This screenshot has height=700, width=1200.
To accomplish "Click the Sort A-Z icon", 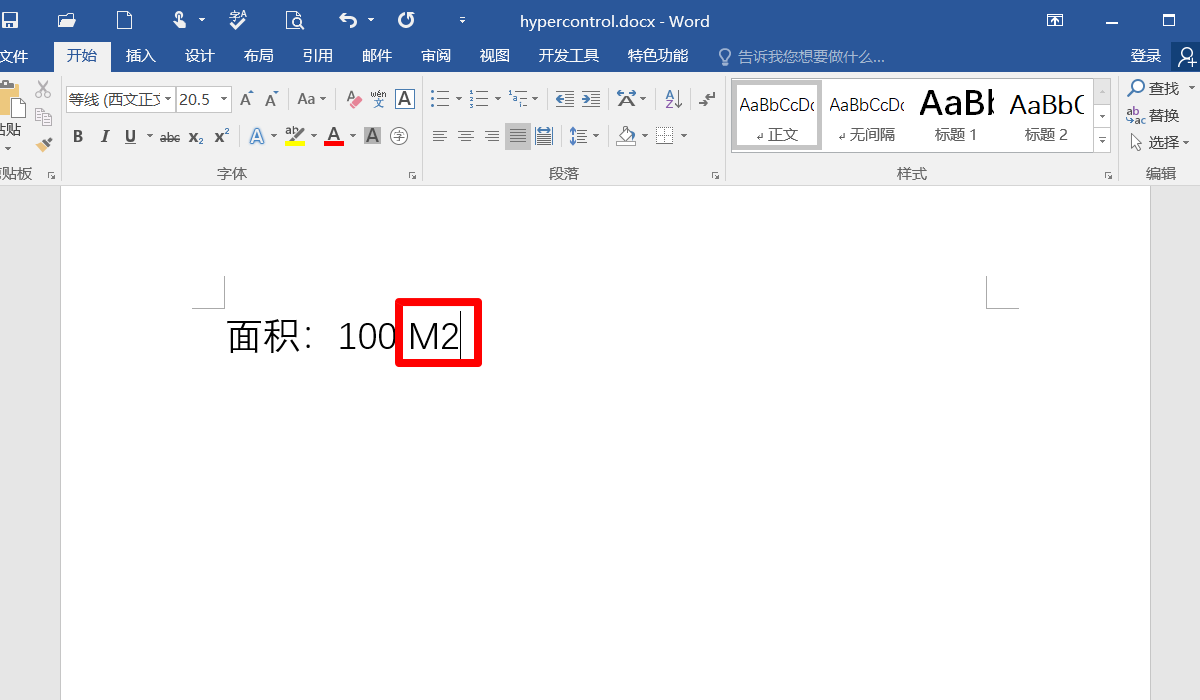I will pos(673,99).
